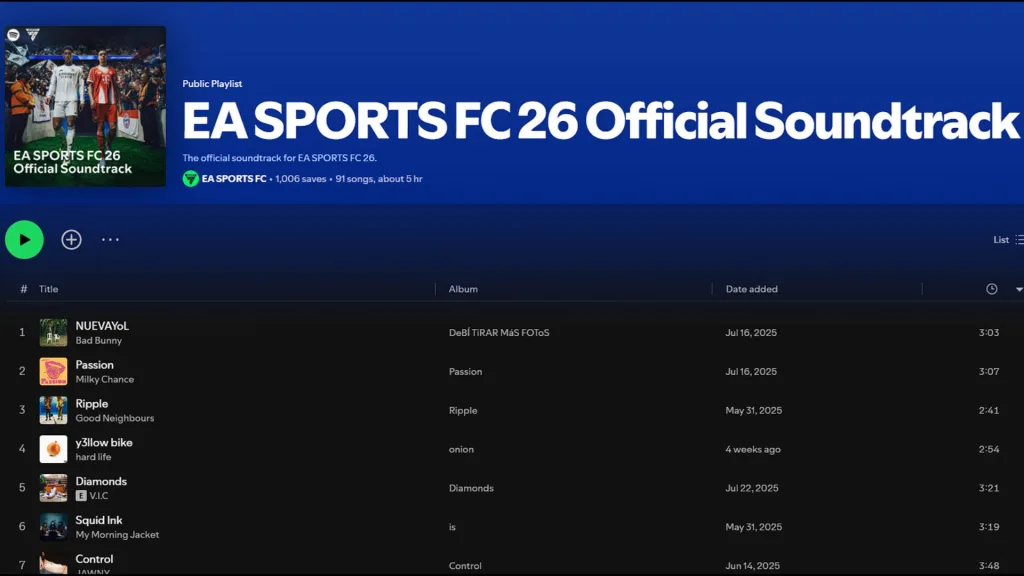Open Milky Chance's artist page
The height and width of the screenshot is (576, 1024).
coord(105,379)
